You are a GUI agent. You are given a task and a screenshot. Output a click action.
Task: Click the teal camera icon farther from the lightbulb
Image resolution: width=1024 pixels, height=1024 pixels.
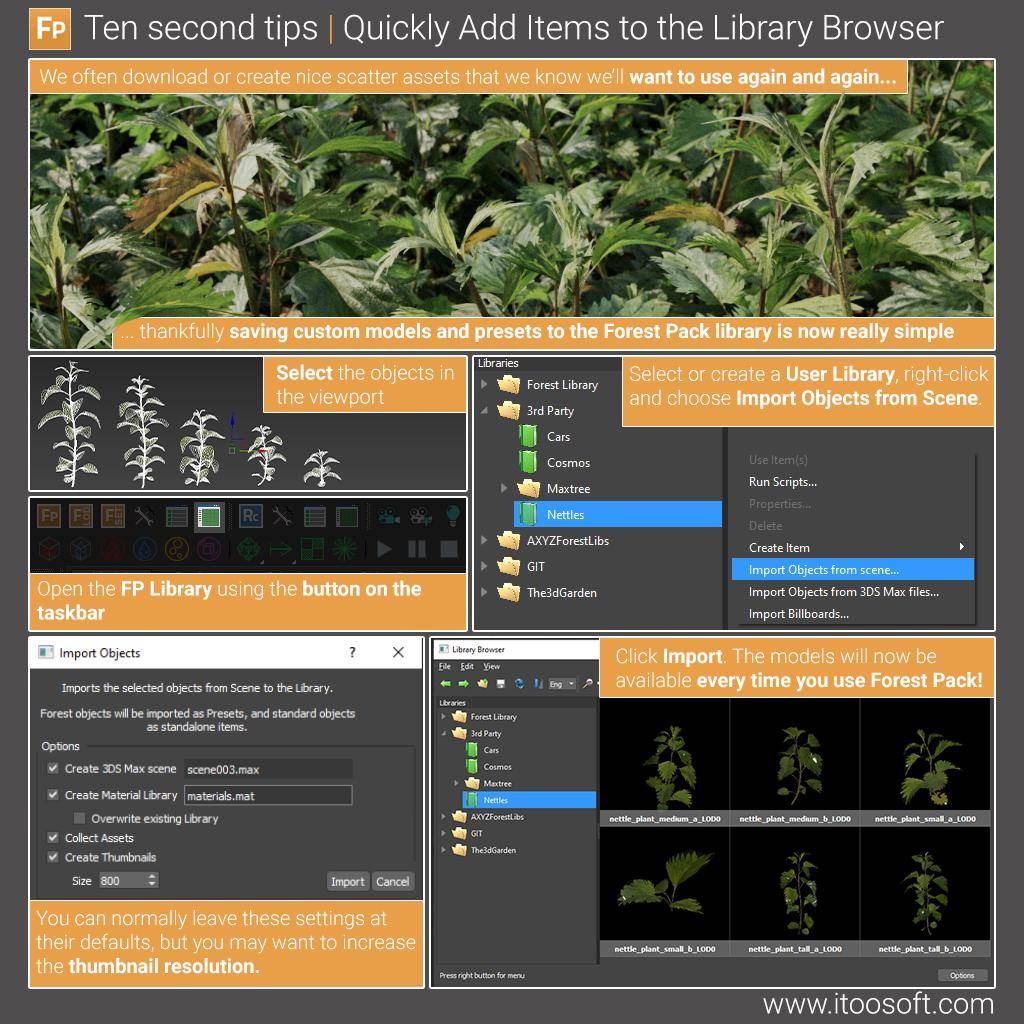(389, 515)
